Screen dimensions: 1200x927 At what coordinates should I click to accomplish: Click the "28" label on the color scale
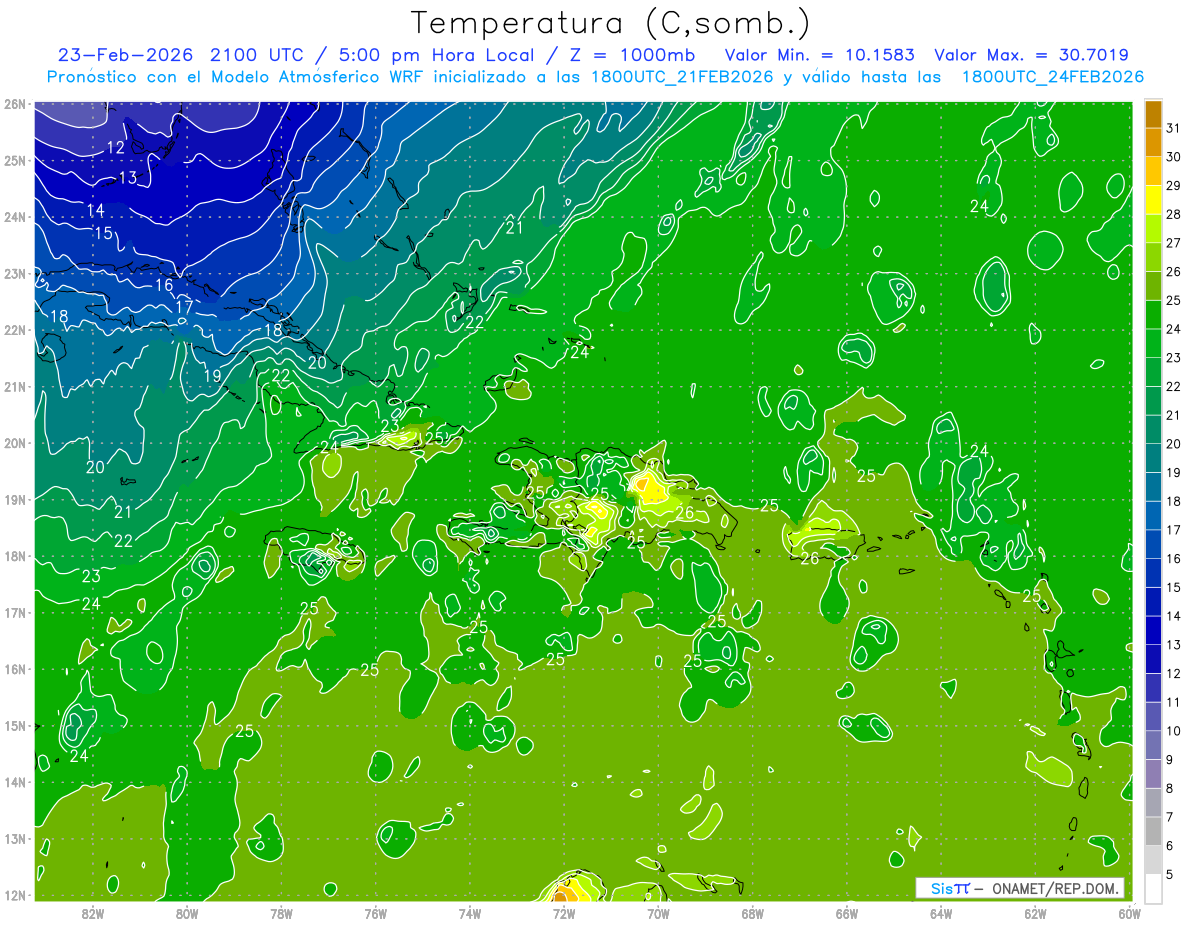click(1174, 214)
